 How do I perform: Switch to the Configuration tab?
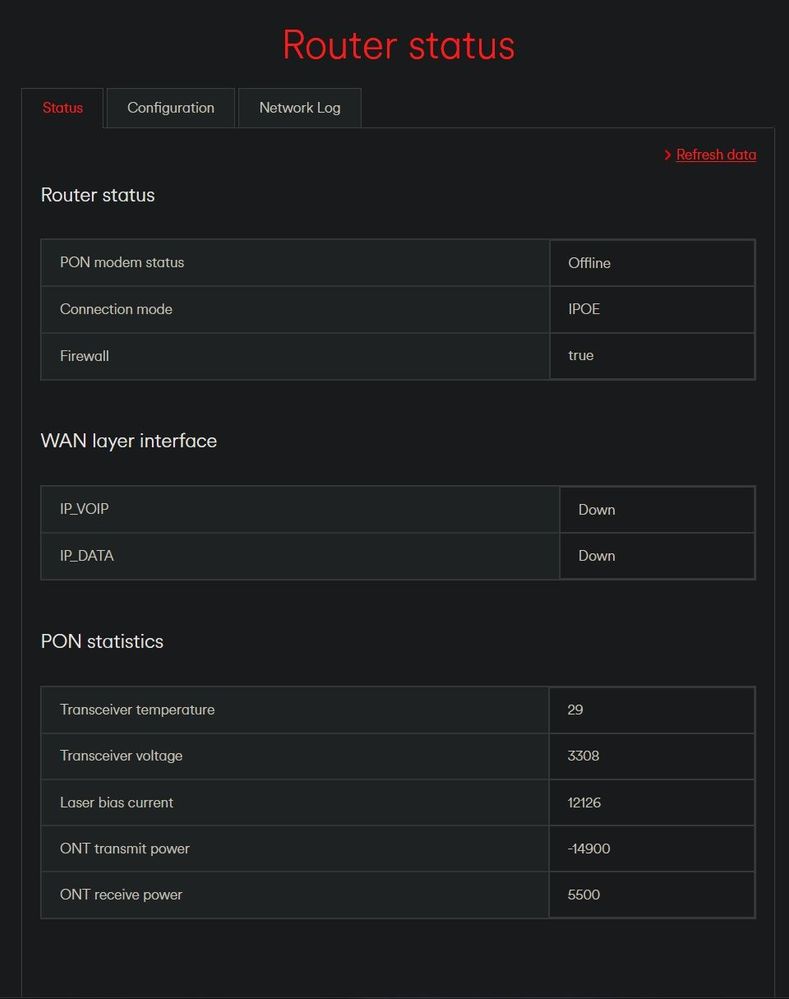click(x=171, y=108)
